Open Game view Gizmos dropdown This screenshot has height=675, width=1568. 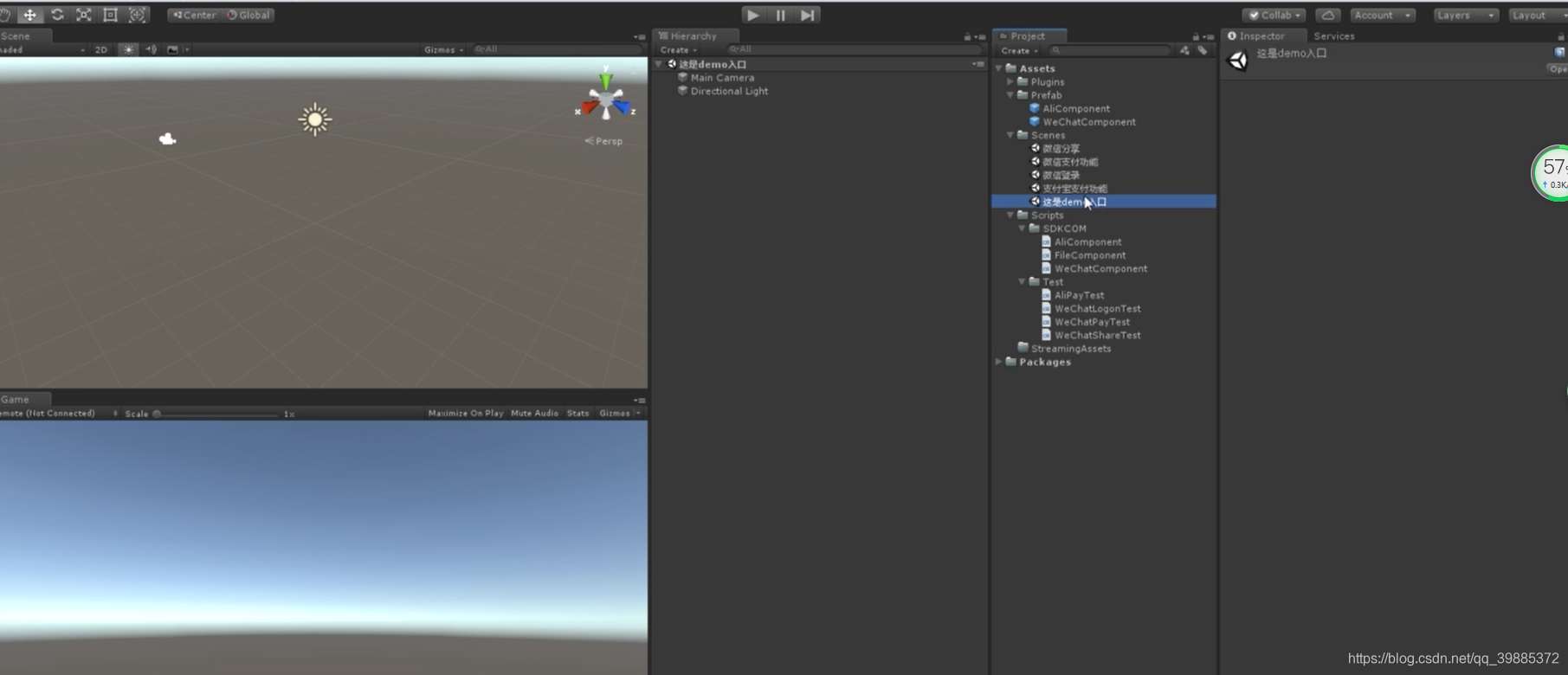[x=619, y=414]
